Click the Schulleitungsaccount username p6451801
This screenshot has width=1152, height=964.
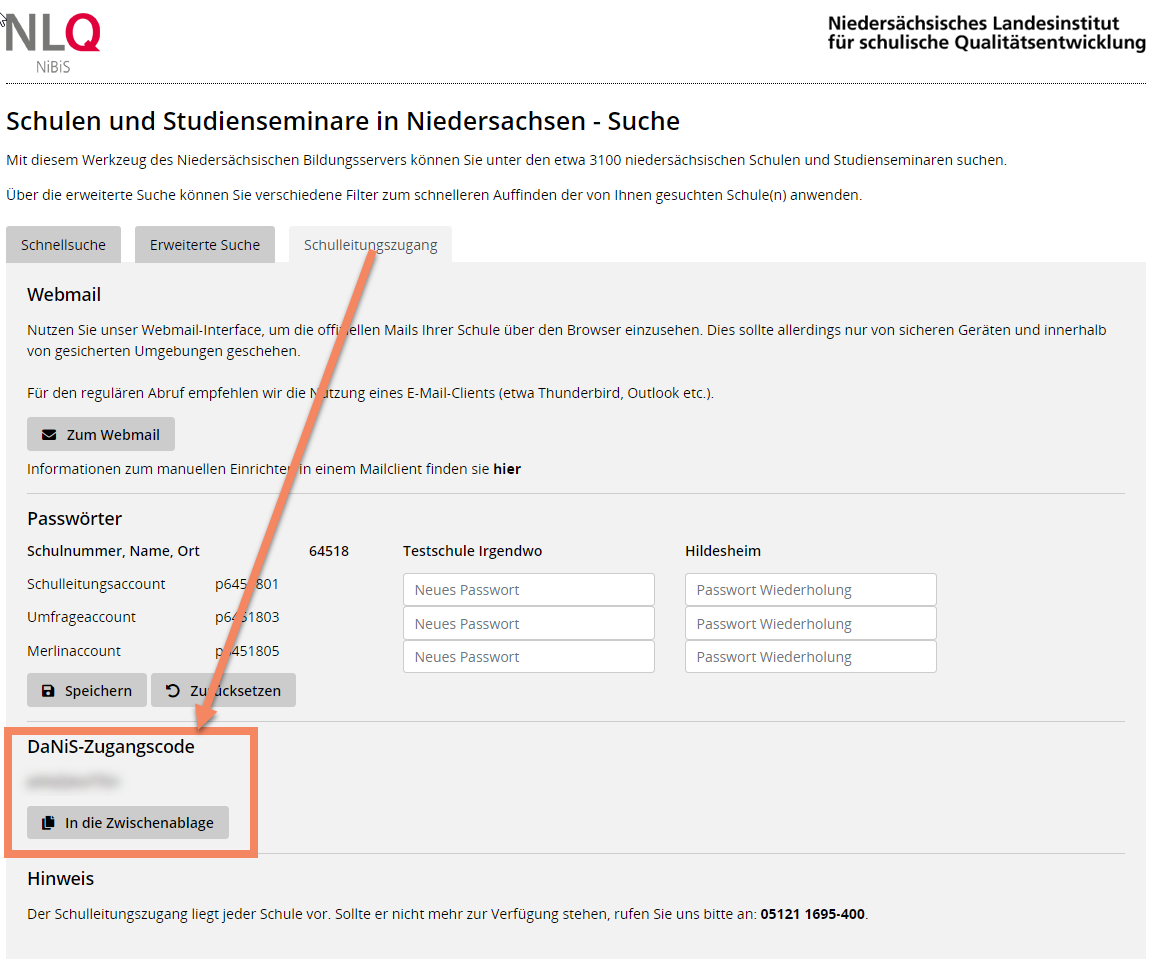tap(247, 584)
